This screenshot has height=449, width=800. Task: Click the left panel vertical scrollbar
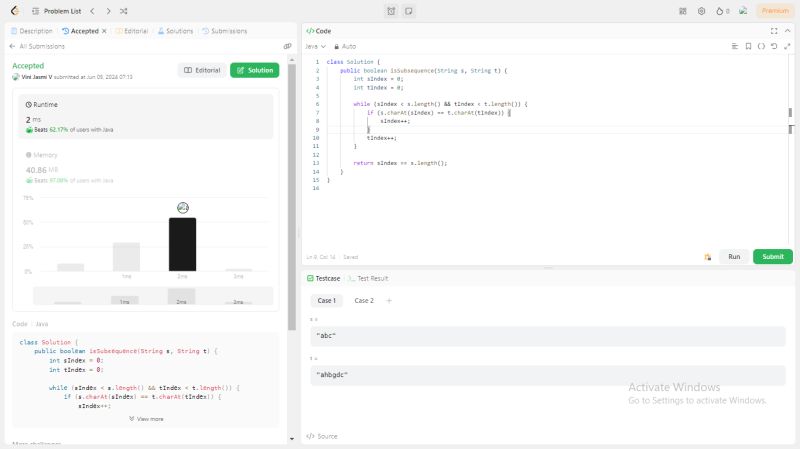(x=292, y=197)
